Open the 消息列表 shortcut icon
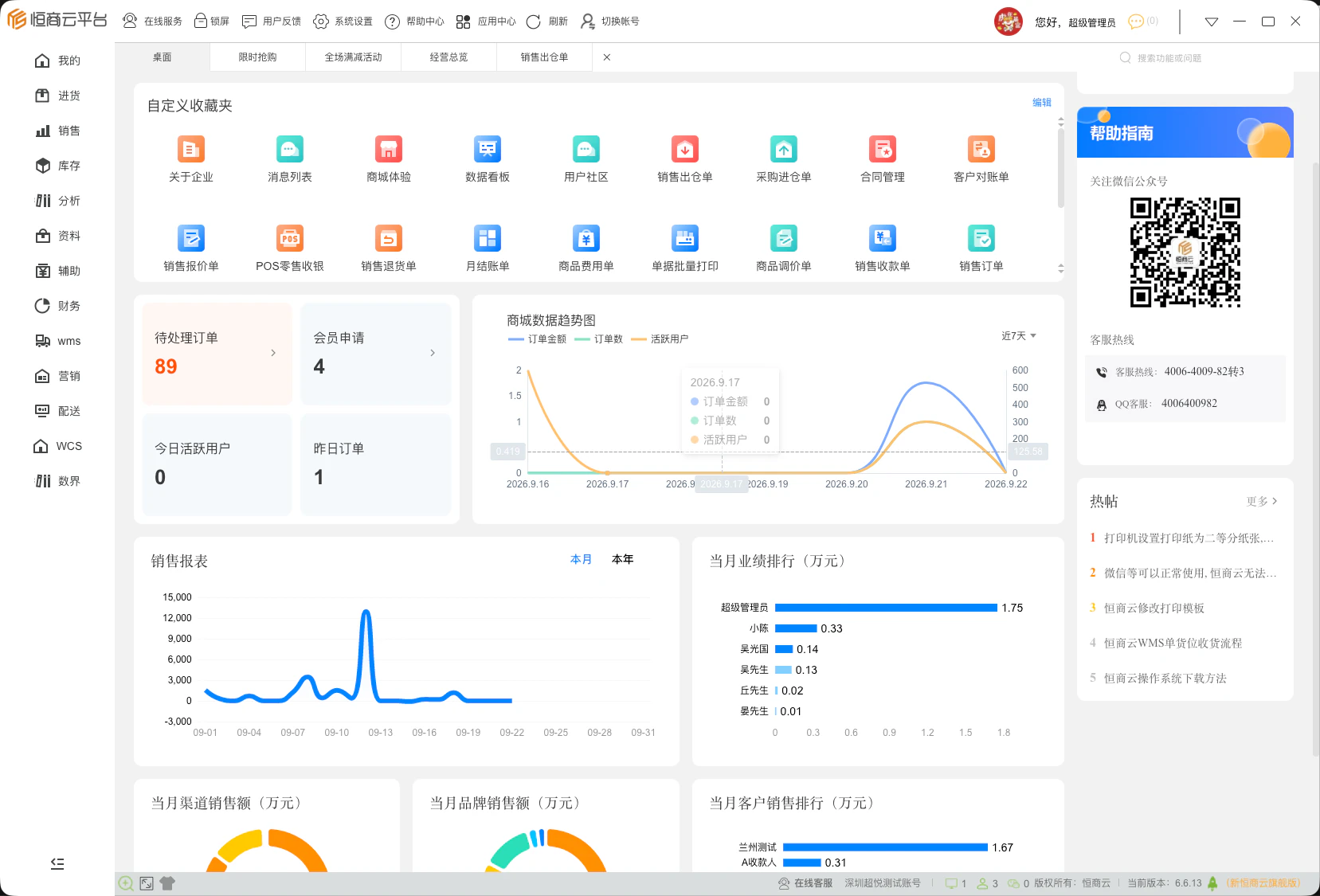The image size is (1320, 896). [289, 149]
